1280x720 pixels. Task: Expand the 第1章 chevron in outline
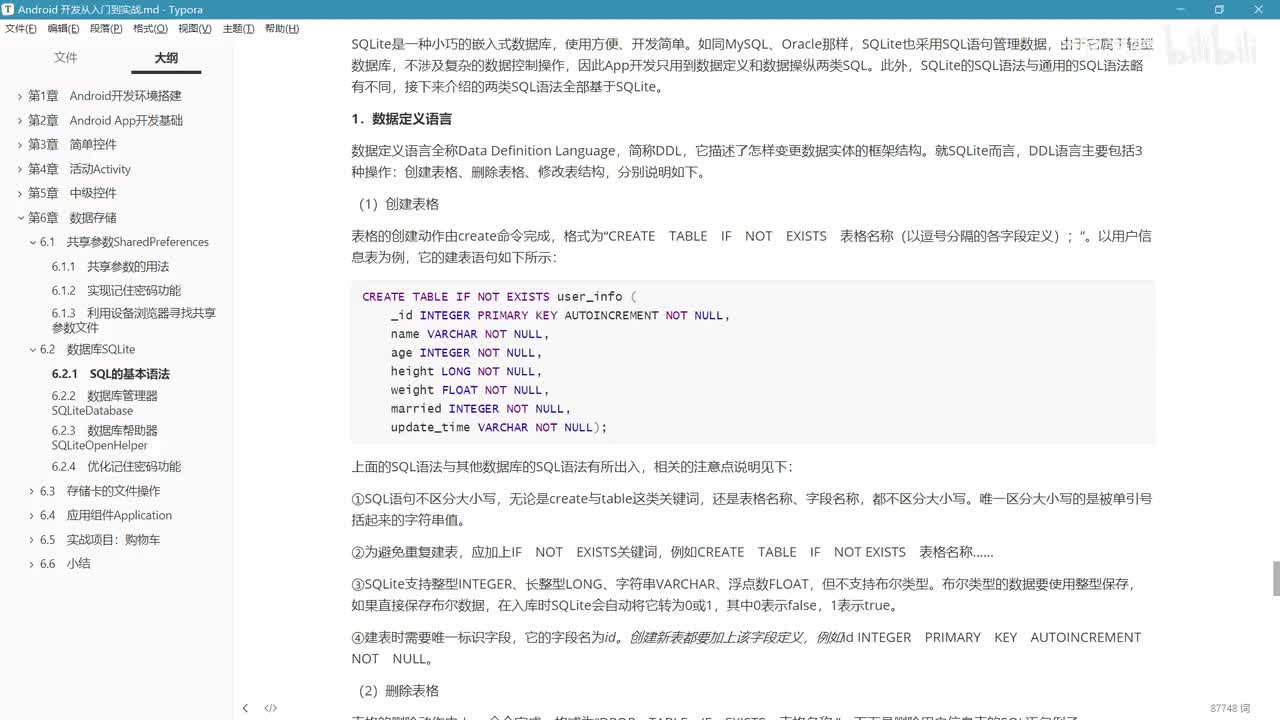(20, 96)
